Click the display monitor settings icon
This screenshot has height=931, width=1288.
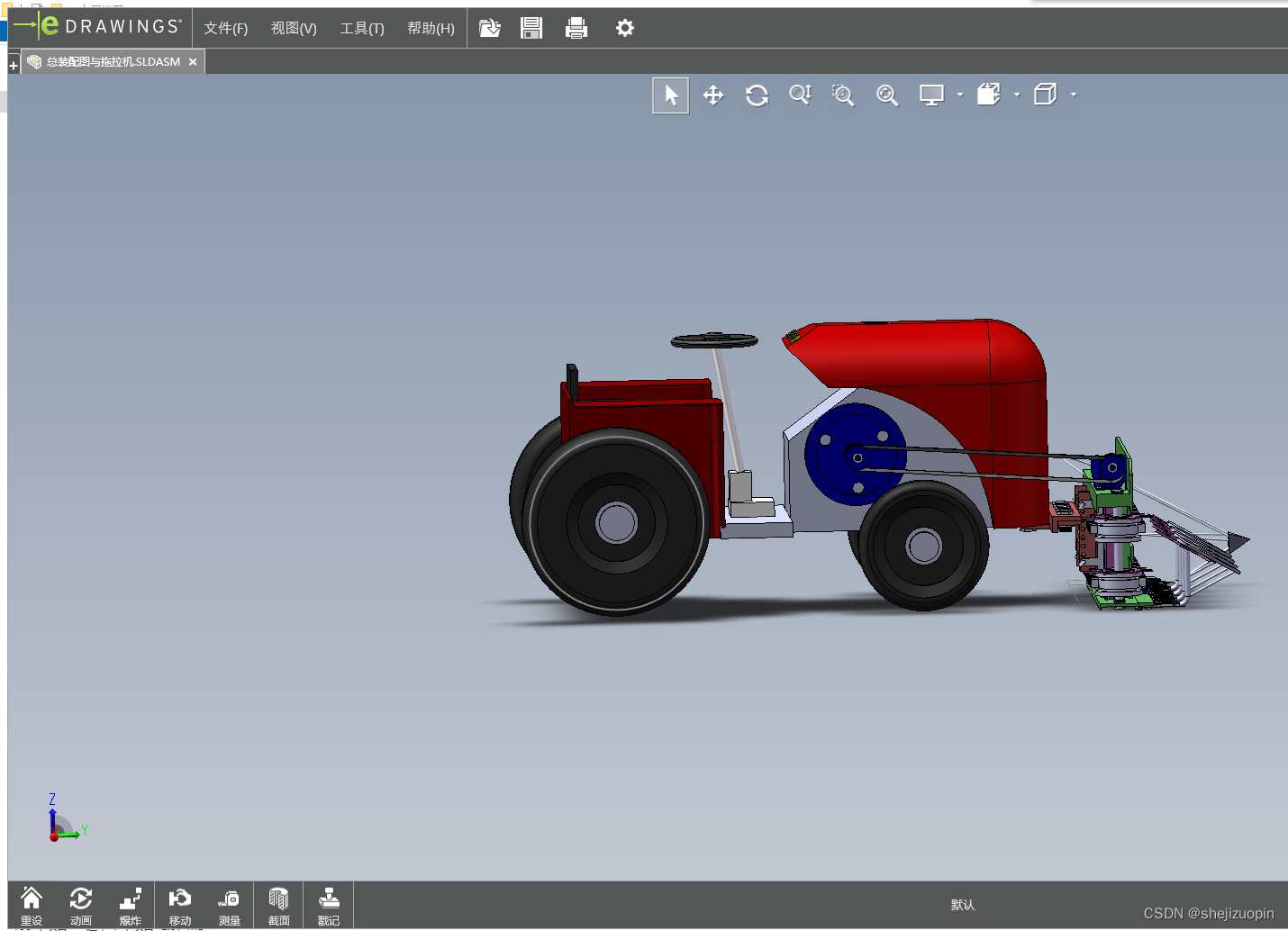931,95
